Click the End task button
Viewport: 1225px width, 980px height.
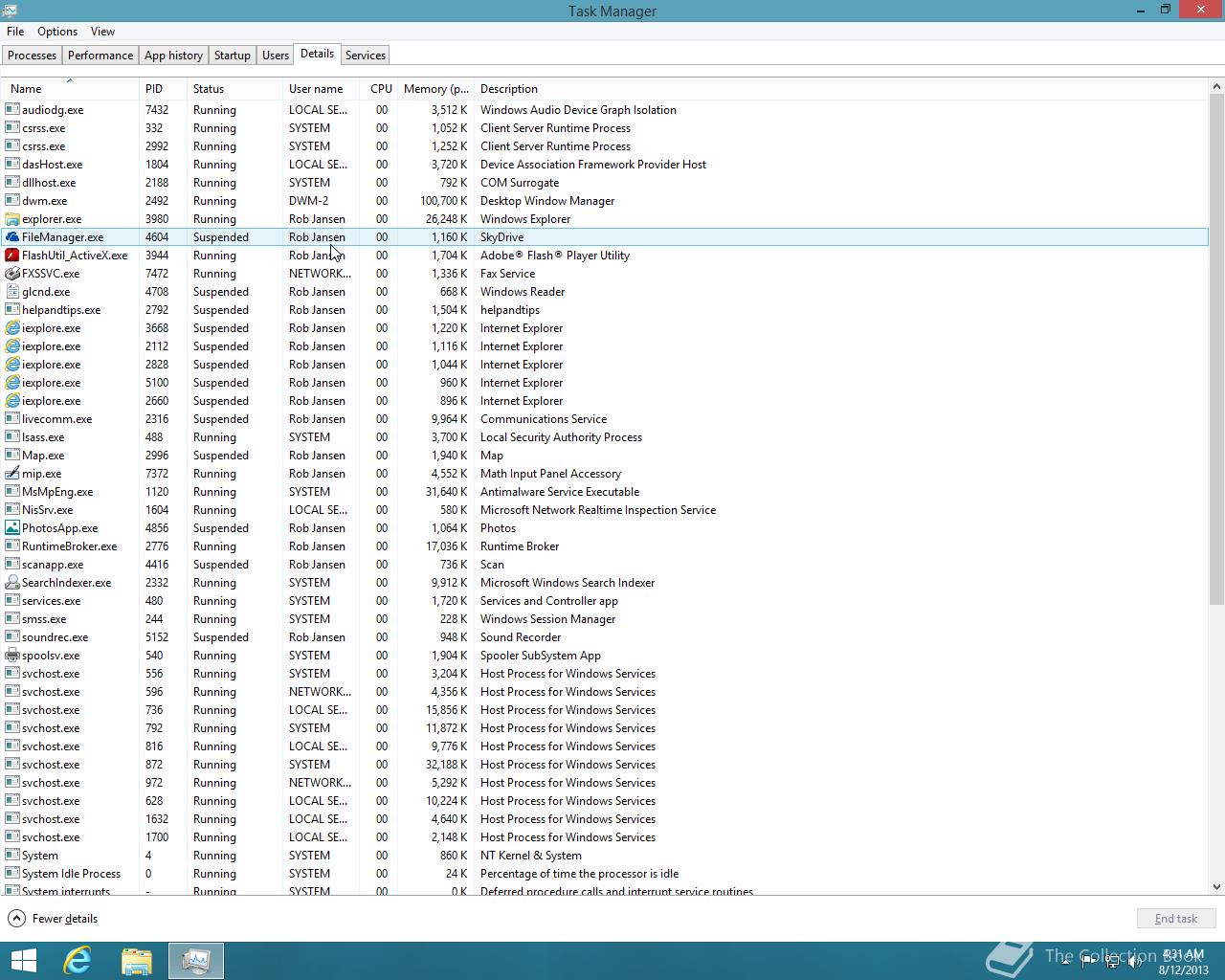coord(1175,919)
